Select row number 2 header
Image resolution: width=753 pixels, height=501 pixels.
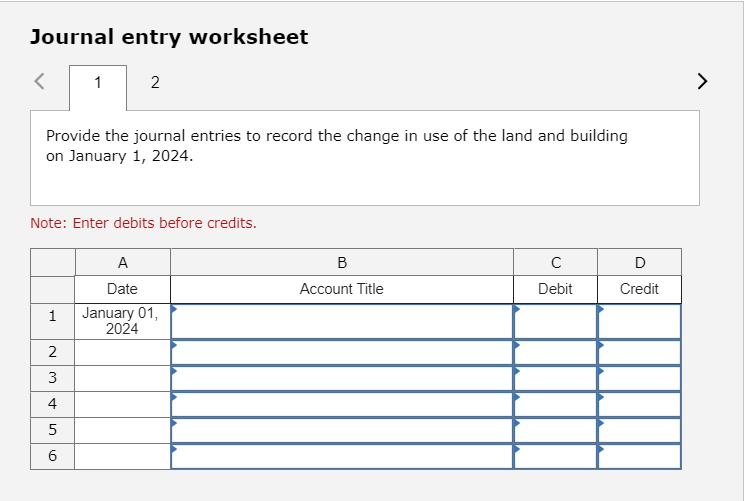click(x=52, y=353)
